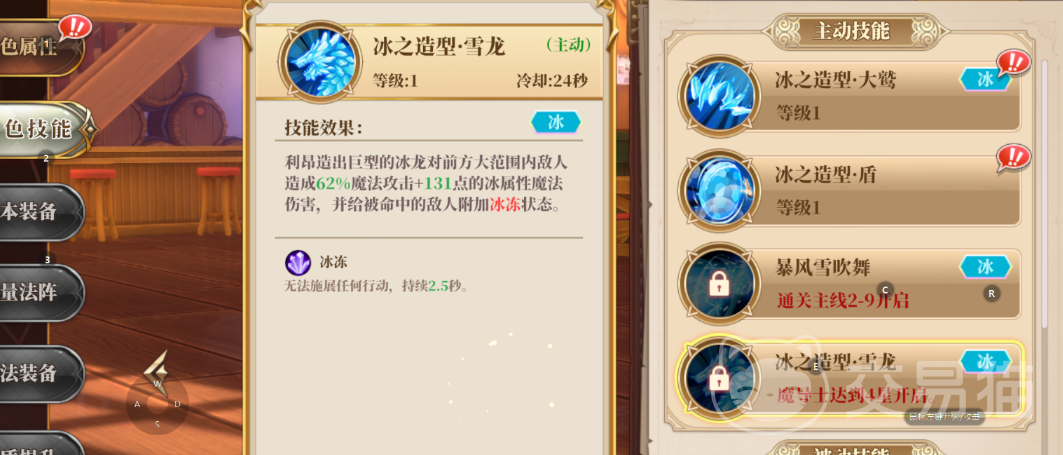Open the 能量法阵 sidebar tab

39,293
